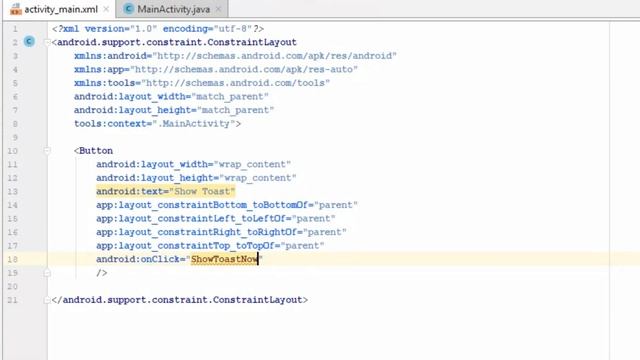This screenshot has height=360, width=640.
Task: Click android:layout_width="match_parent" attribute
Action: [171, 97]
